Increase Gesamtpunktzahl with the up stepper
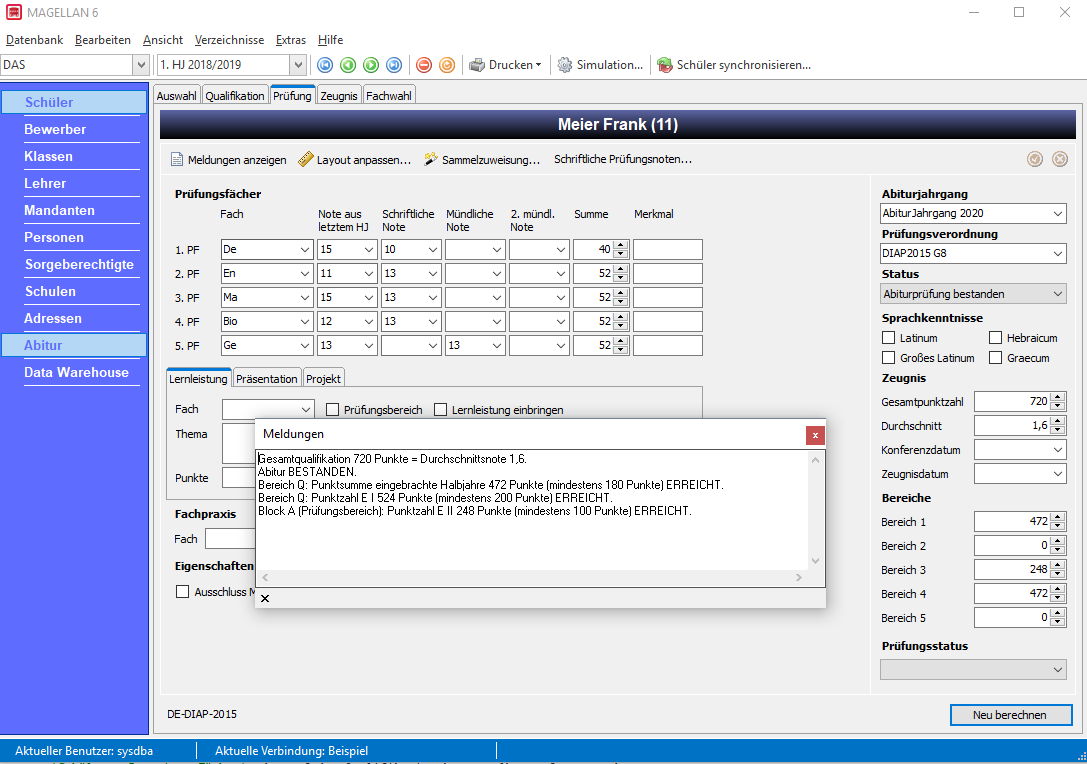1087x764 pixels. pyautogui.click(x=1057, y=397)
